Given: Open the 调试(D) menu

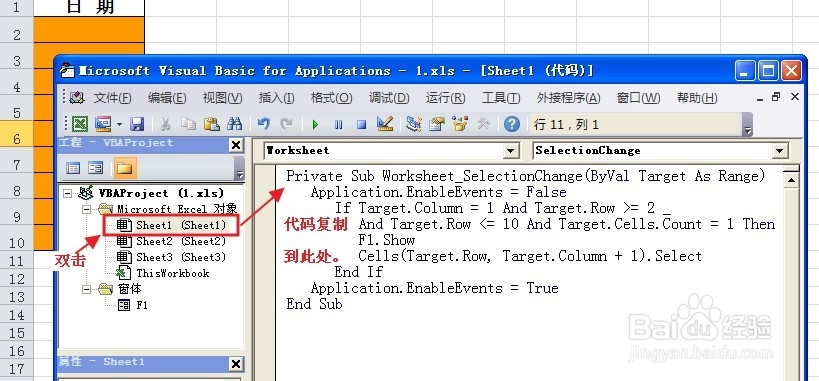Looking at the screenshot, I should pyautogui.click(x=389, y=98).
